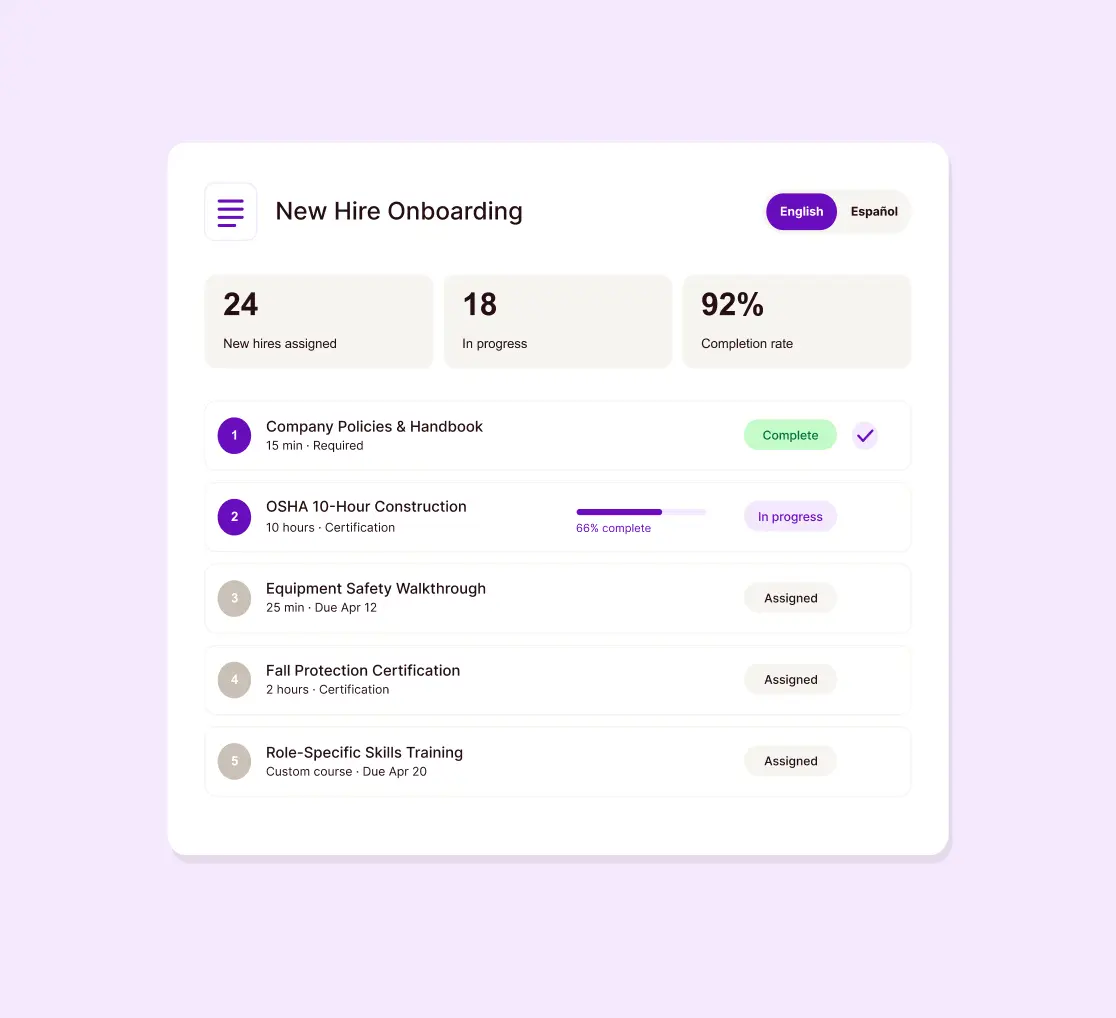Click the gray step 4 circle
Screen dimensions: 1116x1018
234,680
